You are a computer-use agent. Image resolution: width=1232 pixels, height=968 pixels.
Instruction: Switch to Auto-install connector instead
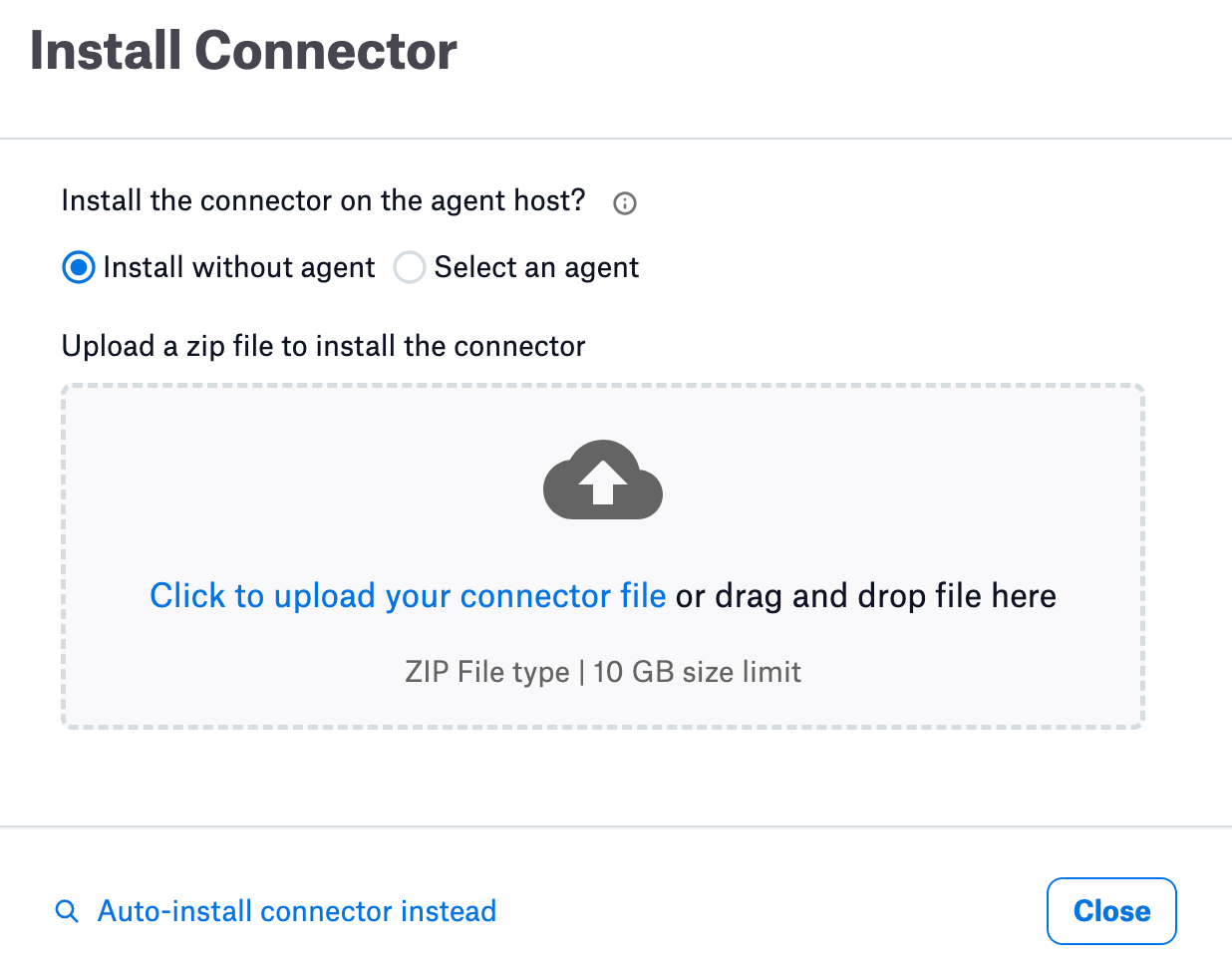297,911
